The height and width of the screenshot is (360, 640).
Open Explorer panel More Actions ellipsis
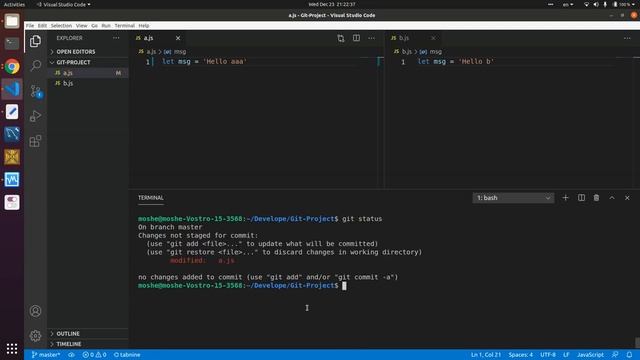pos(116,38)
